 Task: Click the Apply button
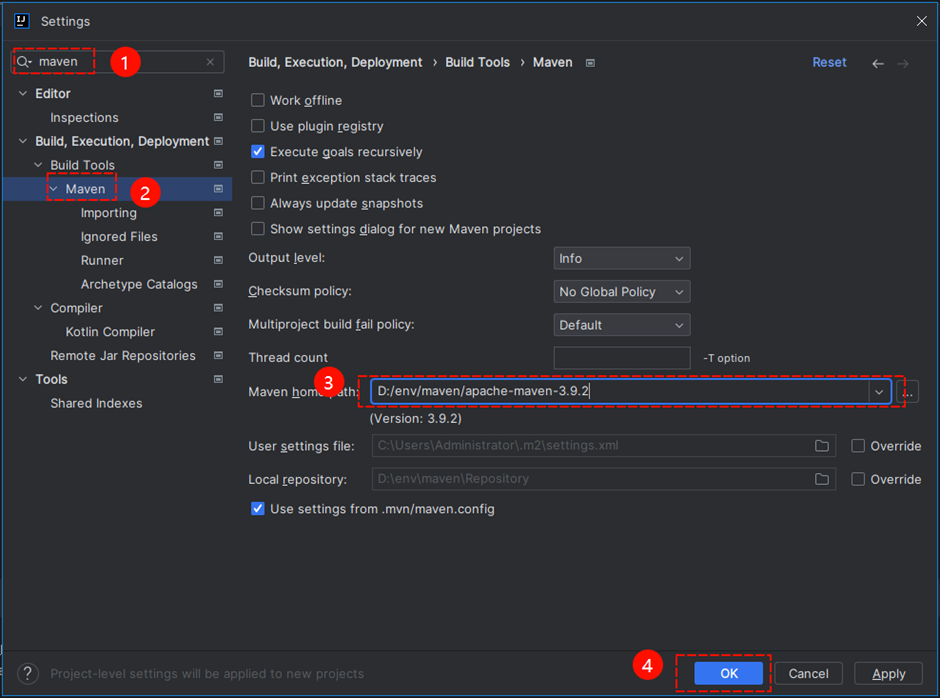[888, 673]
